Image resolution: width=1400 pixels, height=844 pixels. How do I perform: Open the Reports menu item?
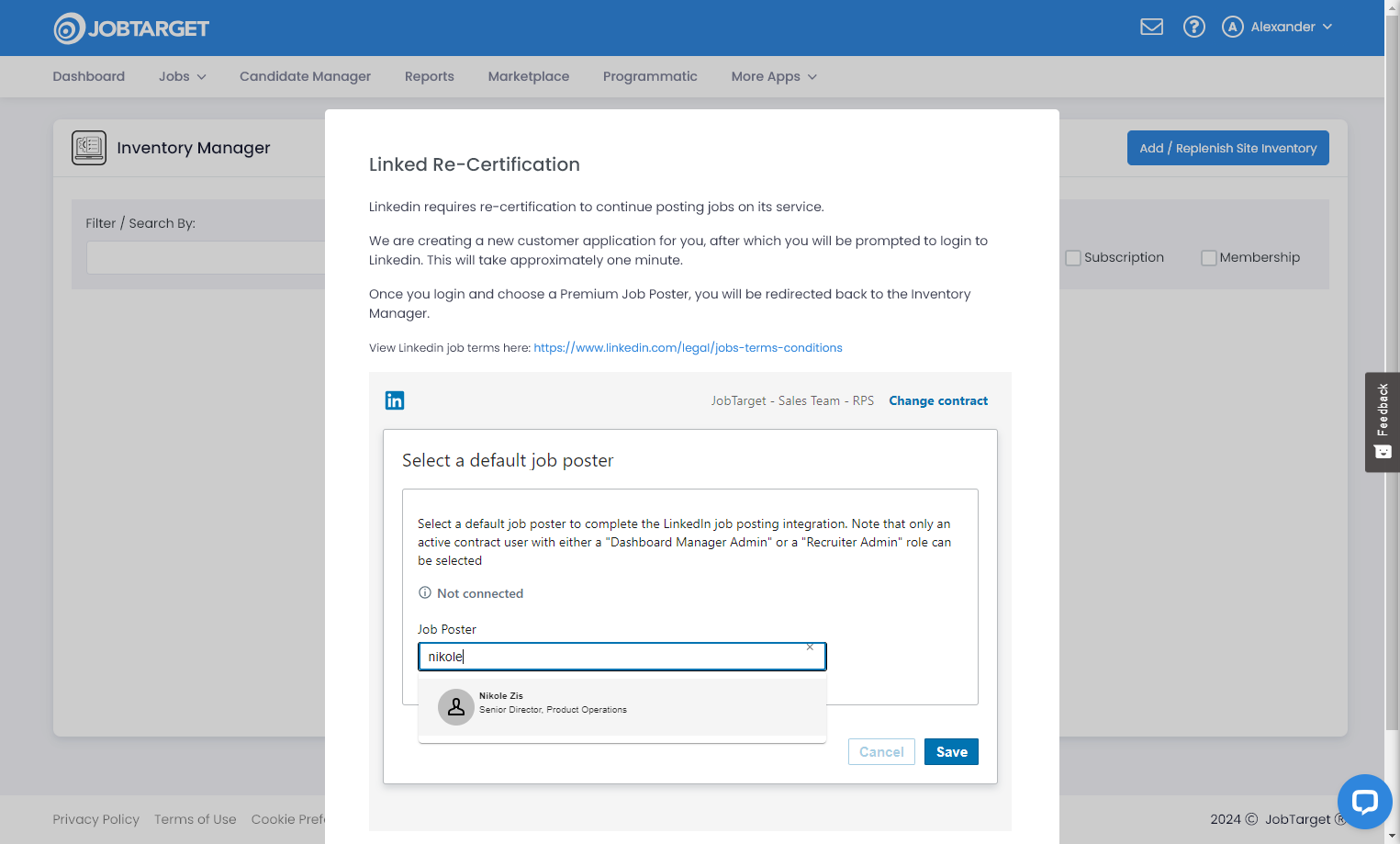click(430, 76)
